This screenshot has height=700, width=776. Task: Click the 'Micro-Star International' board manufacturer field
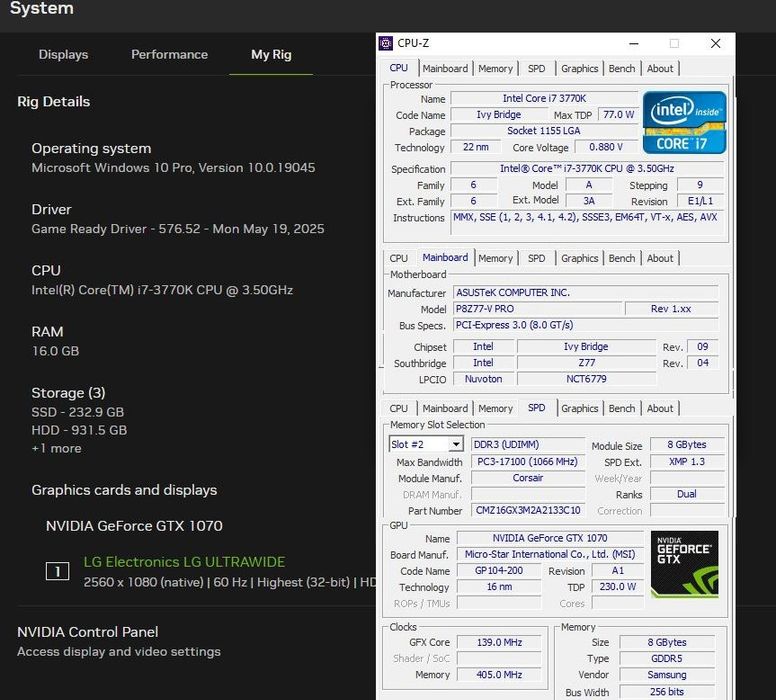pyautogui.click(x=550, y=554)
